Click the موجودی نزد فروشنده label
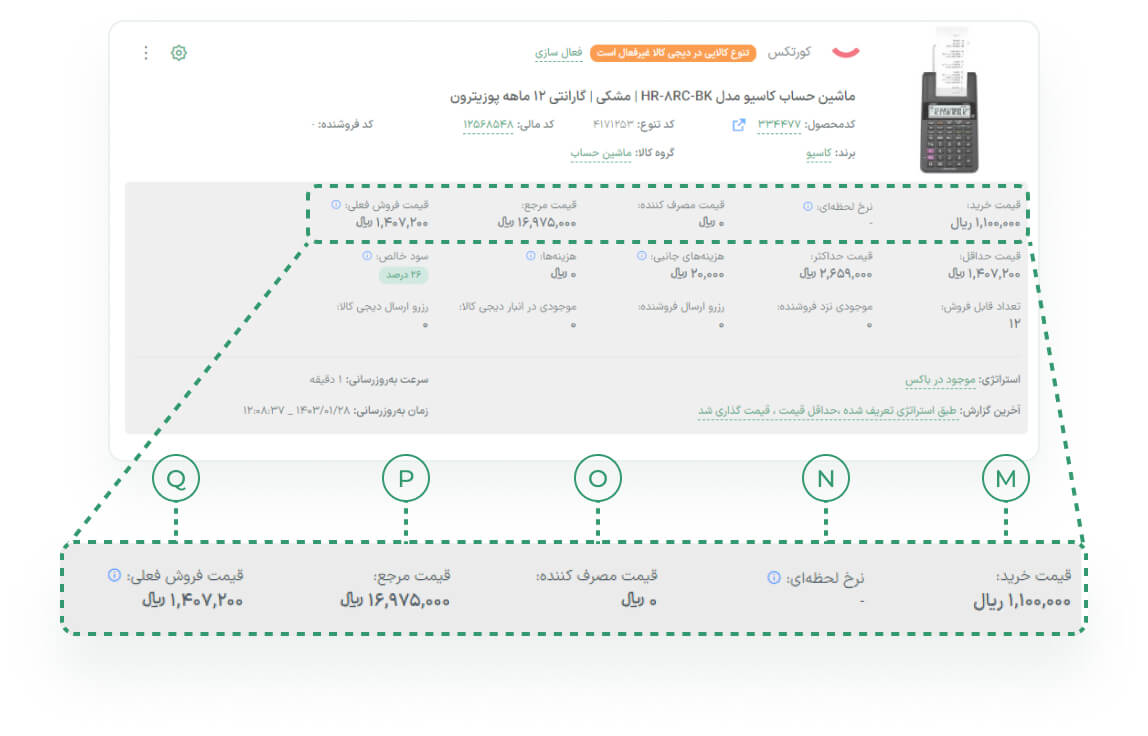The image size is (1148, 736). (824, 307)
